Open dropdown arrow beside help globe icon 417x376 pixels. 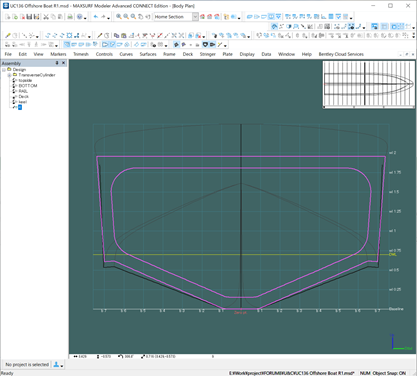(x=85, y=18)
